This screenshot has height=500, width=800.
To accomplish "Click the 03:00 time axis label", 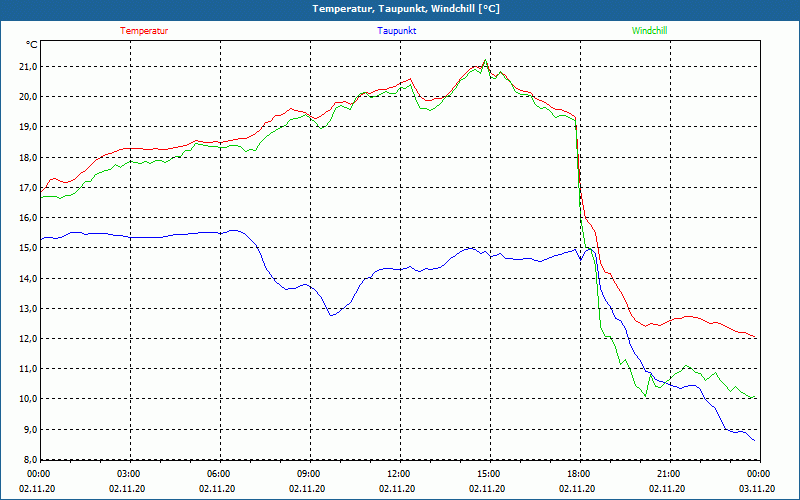I will [x=129, y=474].
